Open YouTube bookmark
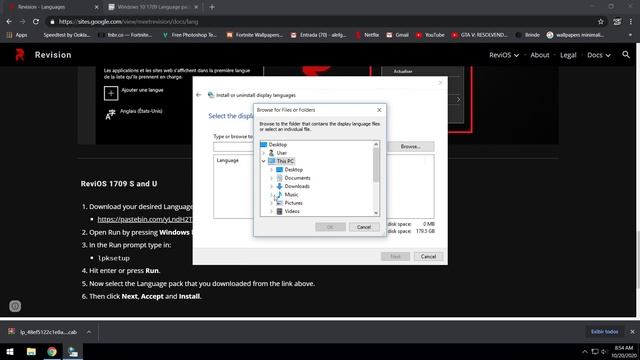Screen dimensions: 640x360 [430, 35]
